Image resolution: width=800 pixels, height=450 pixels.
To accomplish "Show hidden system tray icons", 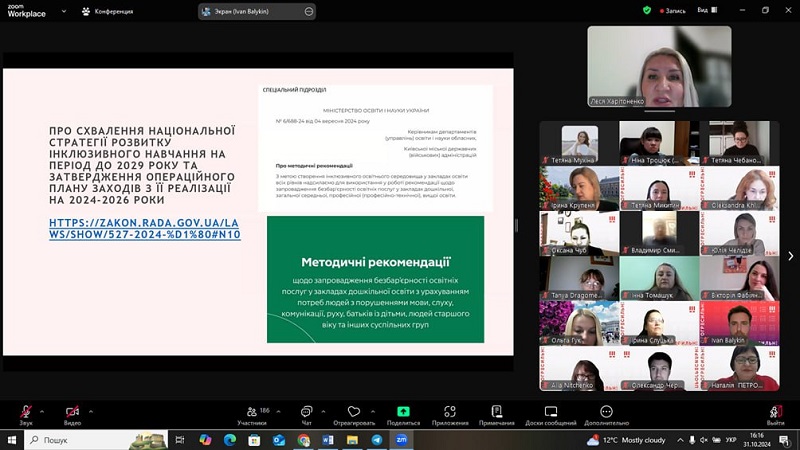I will tap(680, 440).
